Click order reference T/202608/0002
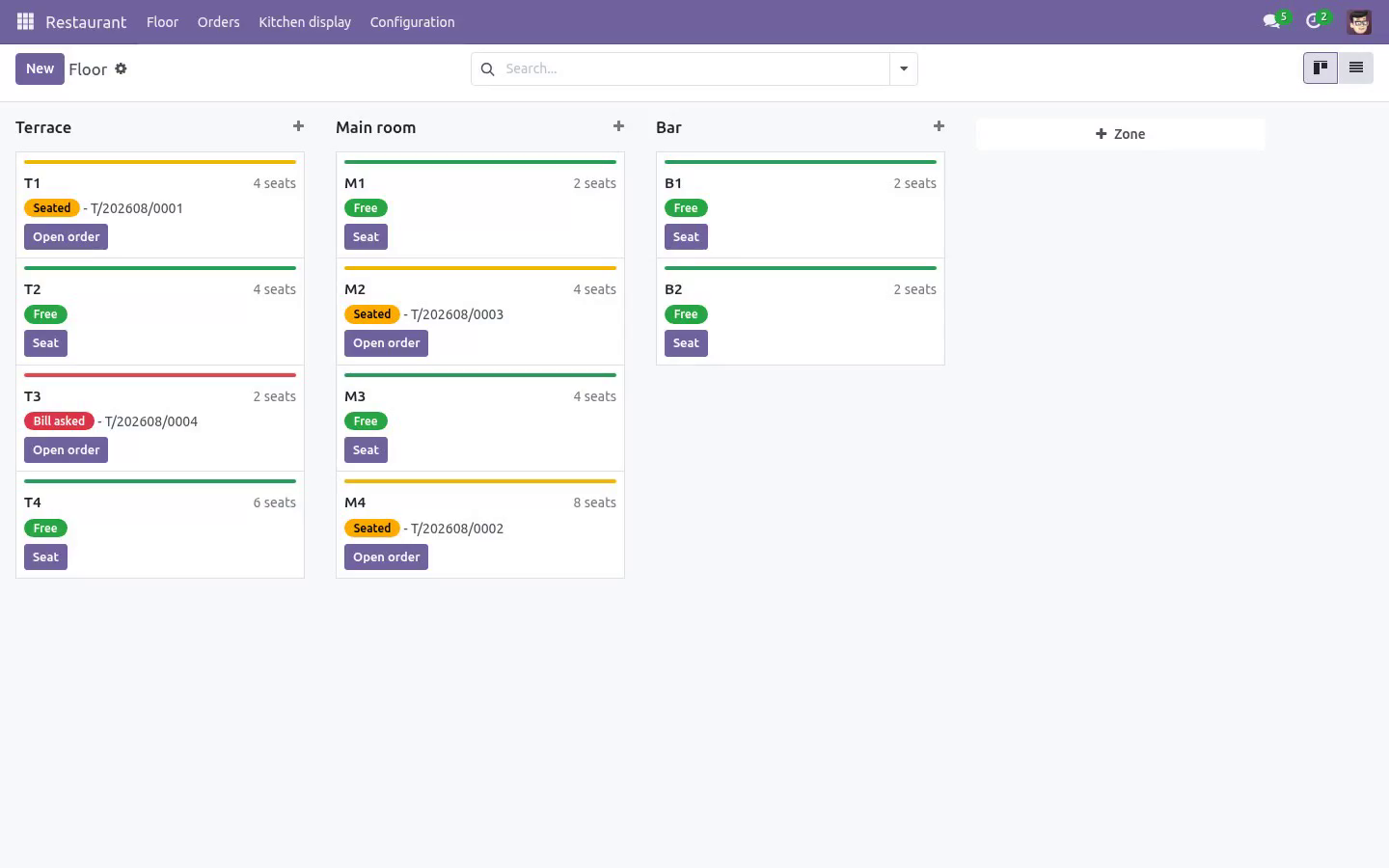This screenshot has height=868, width=1389. [457, 529]
